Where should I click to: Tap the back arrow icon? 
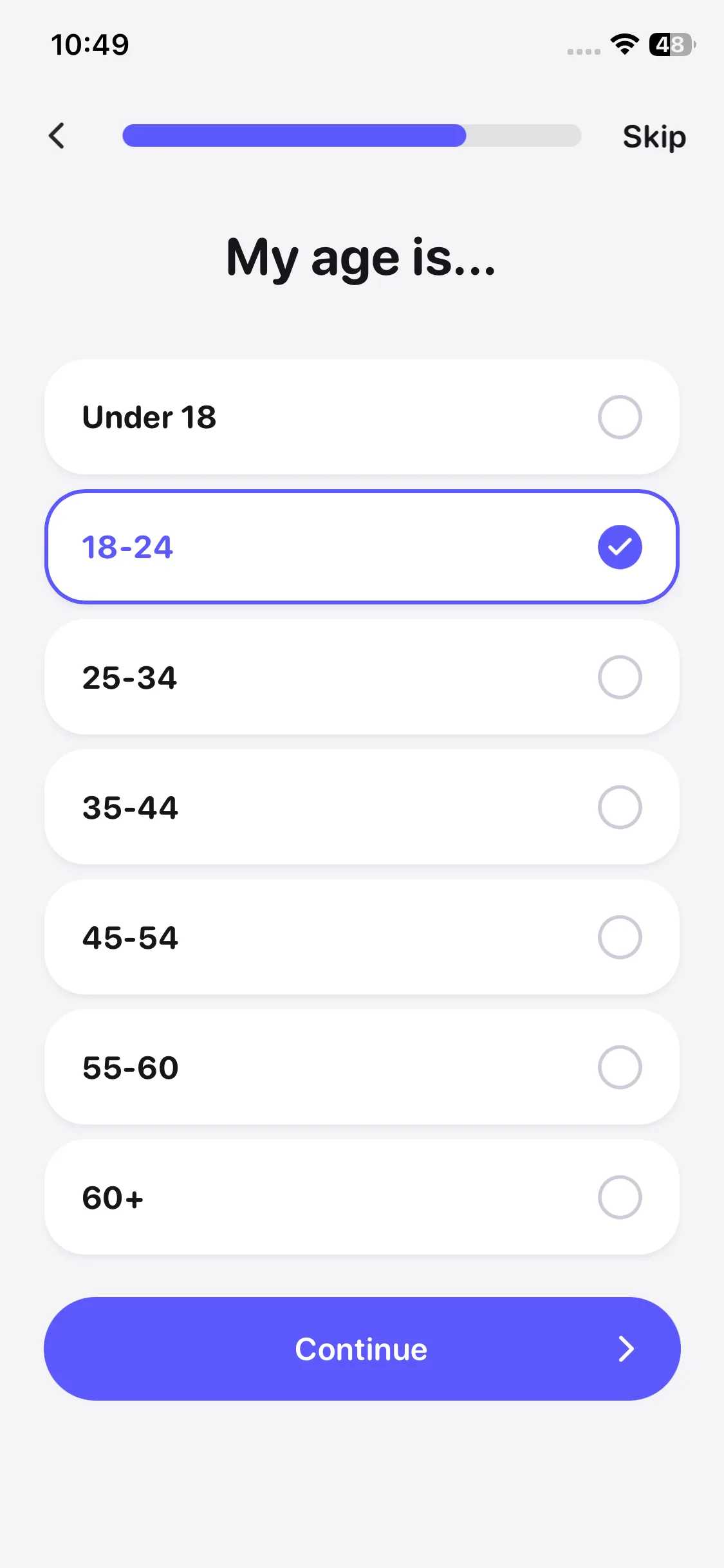tap(57, 136)
